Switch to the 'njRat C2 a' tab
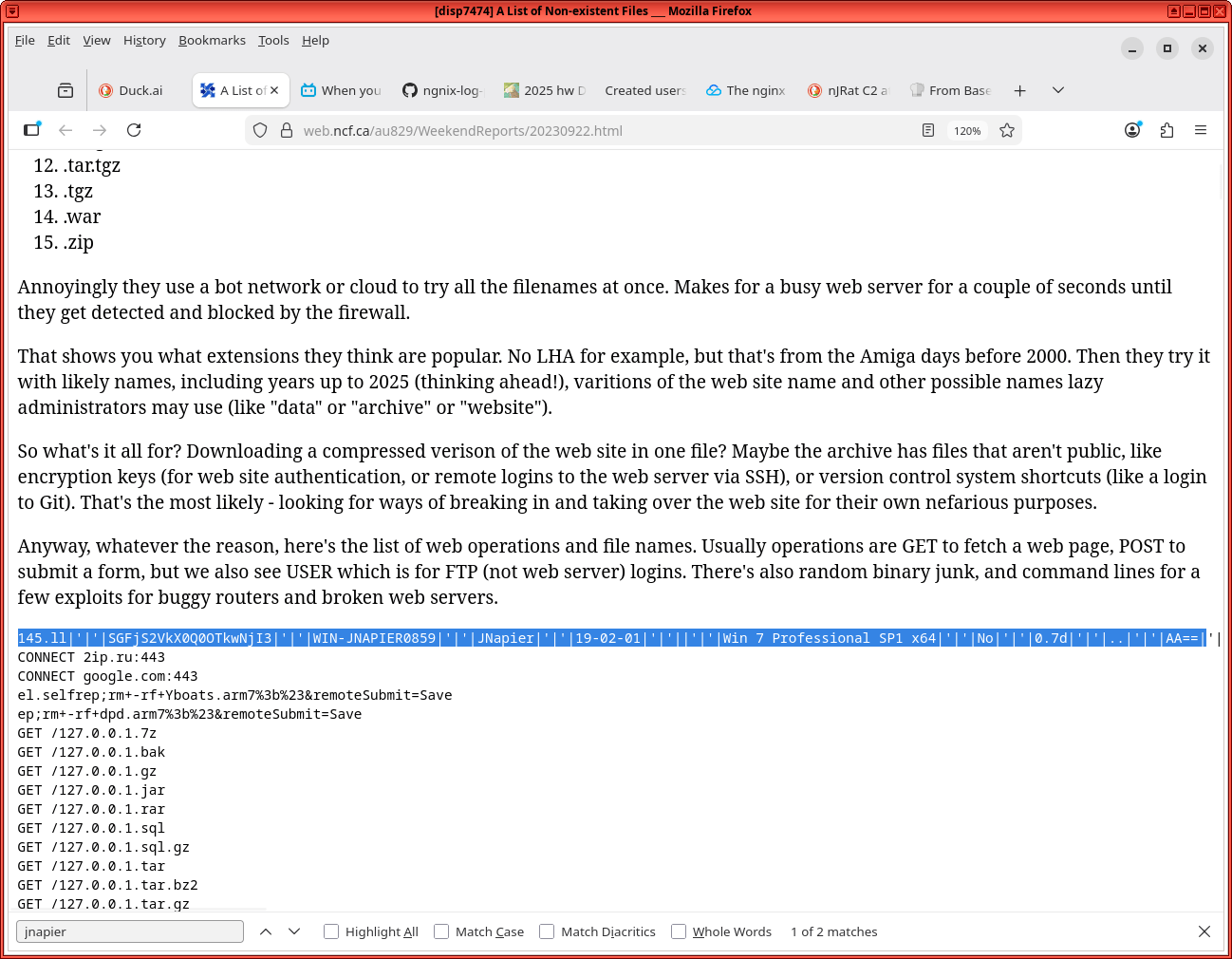 point(848,90)
